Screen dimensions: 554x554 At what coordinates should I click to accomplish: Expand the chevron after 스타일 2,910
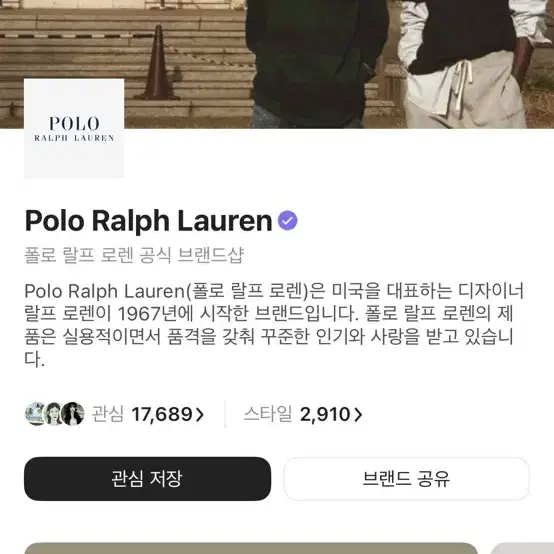[358, 414]
